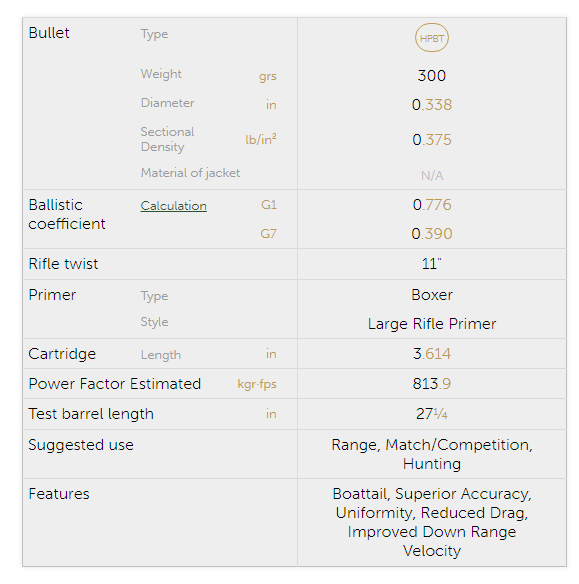Open the ballistic coefficient Calculation link
Viewport: 579px width, 584px height.
174,206
